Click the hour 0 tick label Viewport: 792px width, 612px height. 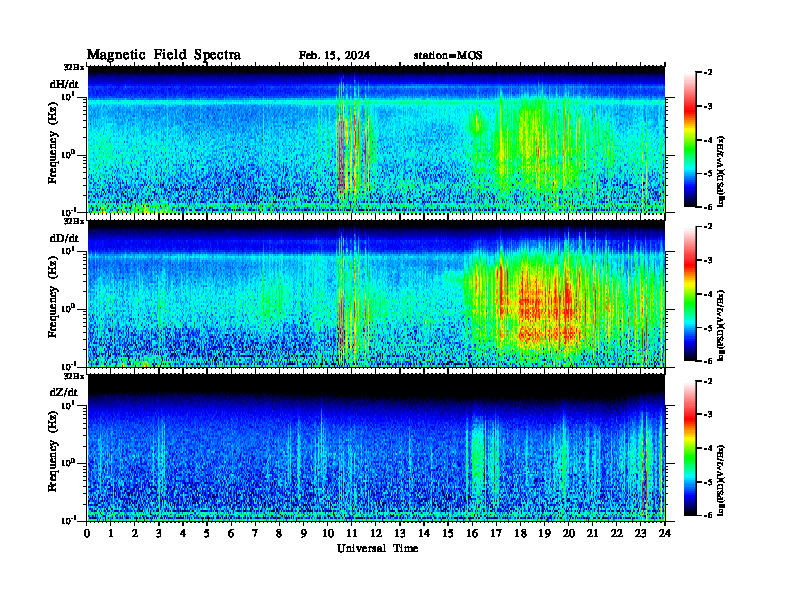[x=87, y=533]
